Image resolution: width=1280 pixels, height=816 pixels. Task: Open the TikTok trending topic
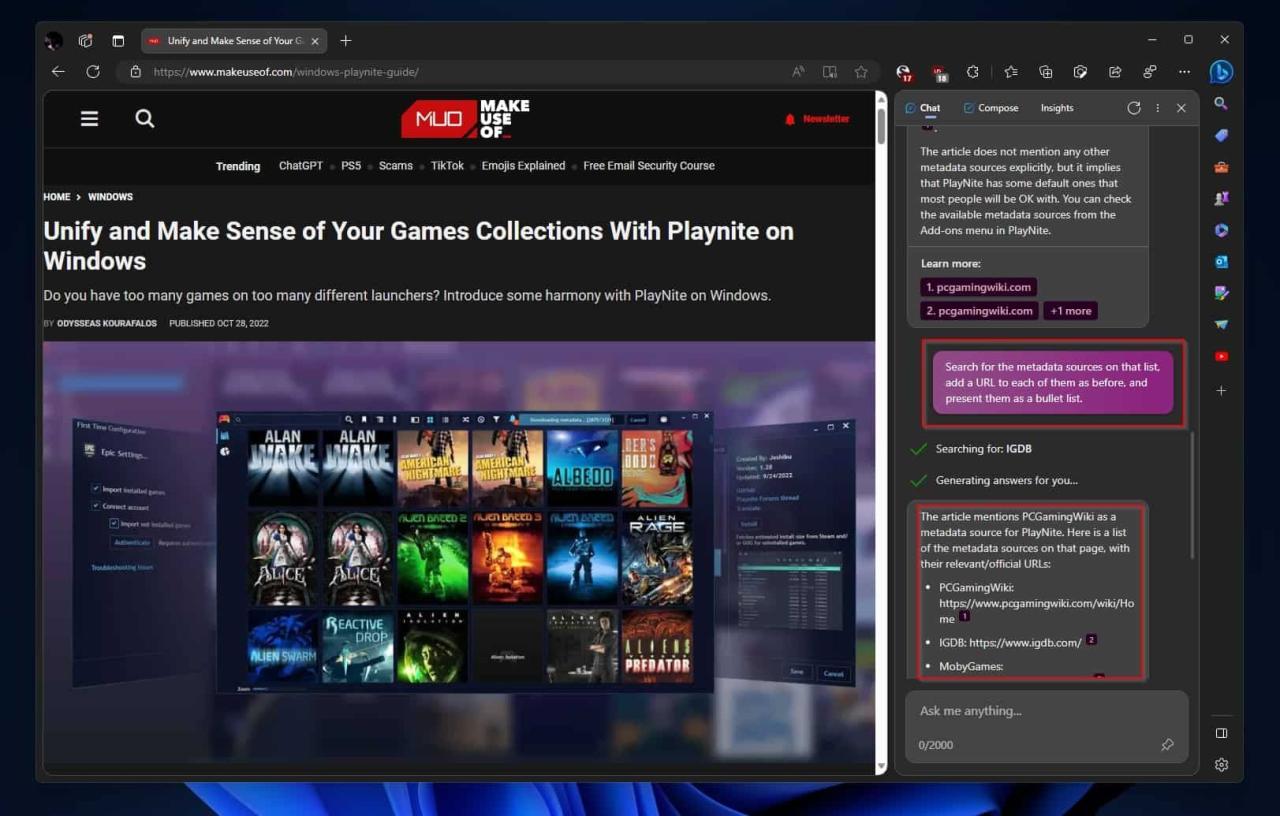[x=447, y=166]
